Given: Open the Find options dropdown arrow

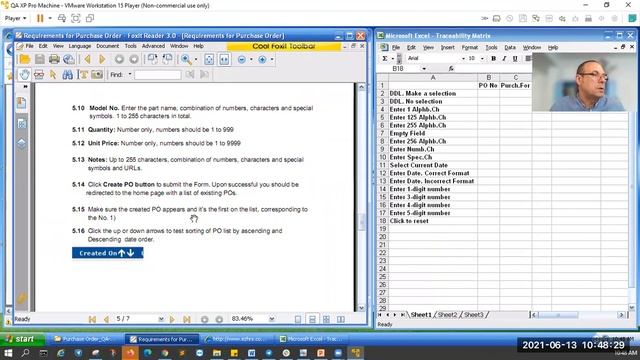Looking at the screenshot, I should (x=130, y=74).
